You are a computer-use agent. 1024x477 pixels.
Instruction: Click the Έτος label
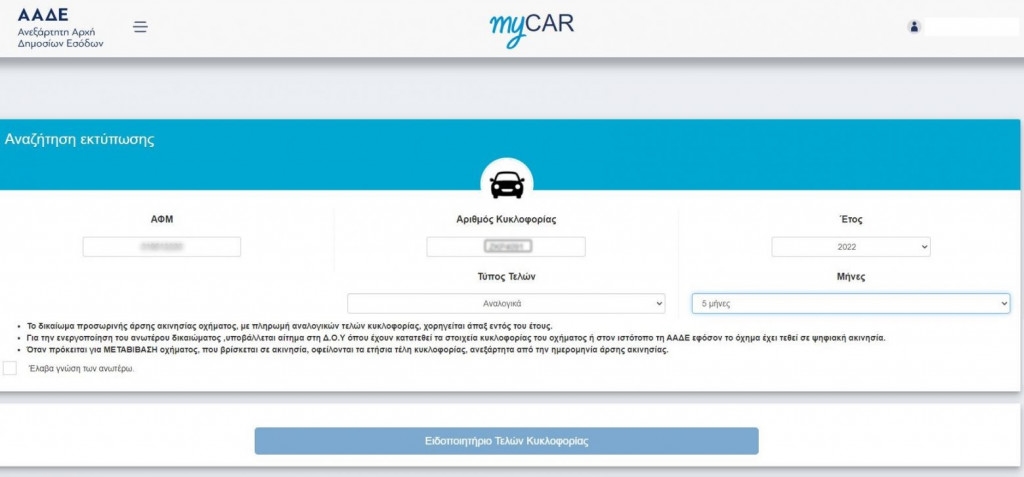coord(850,219)
